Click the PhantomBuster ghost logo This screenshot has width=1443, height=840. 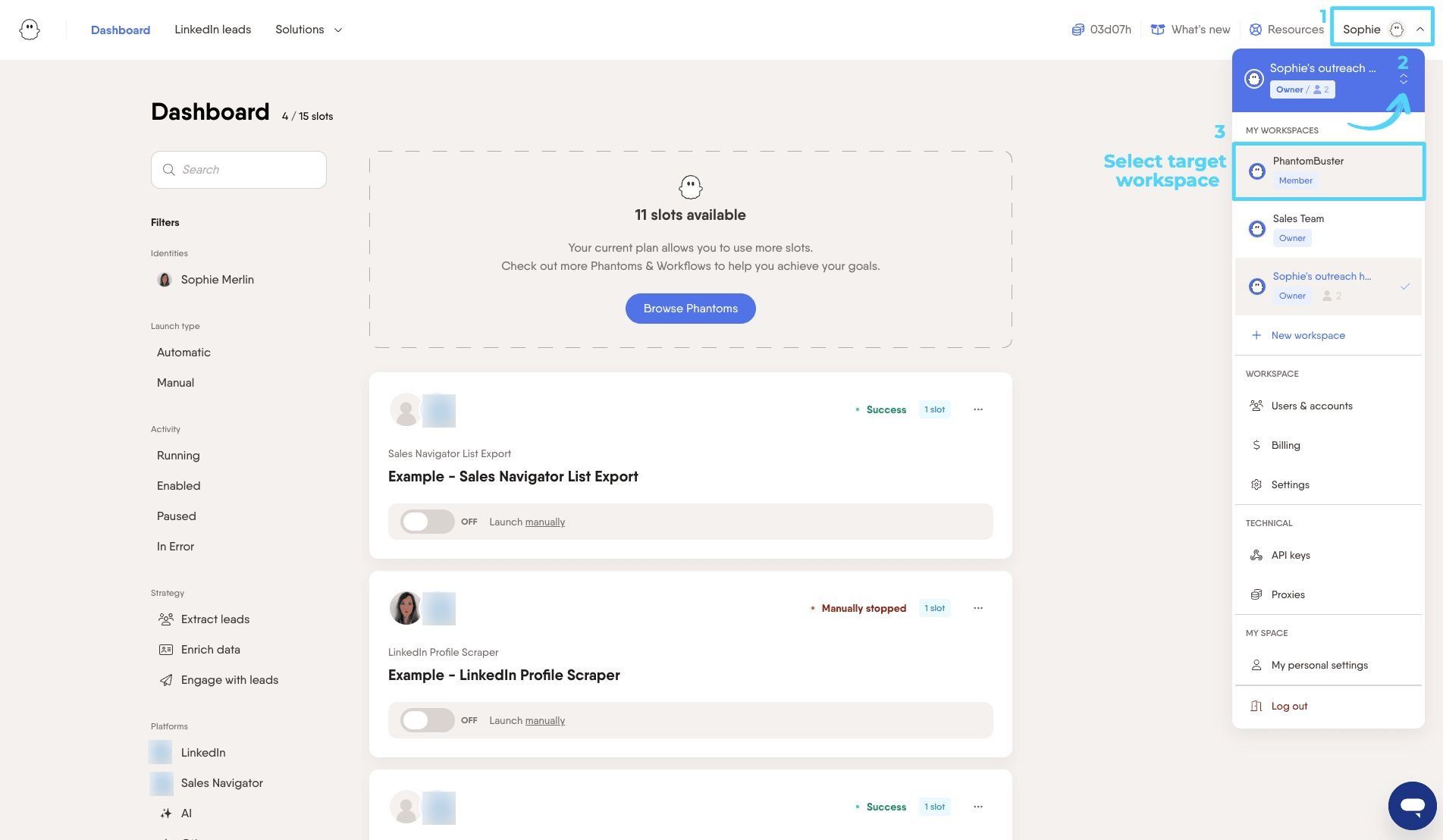30,30
